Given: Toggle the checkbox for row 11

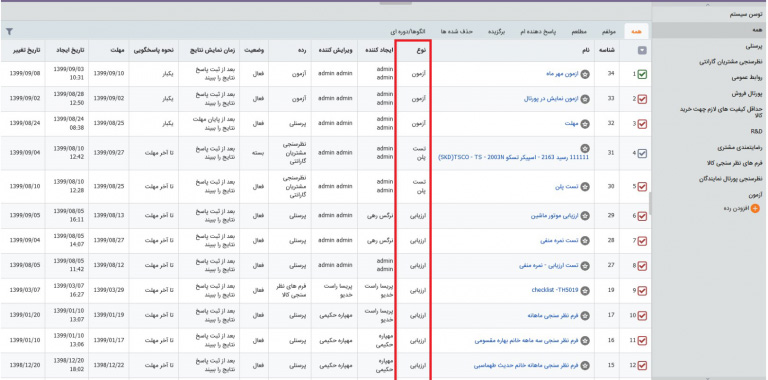Looking at the screenshot, I should (642, 340).
